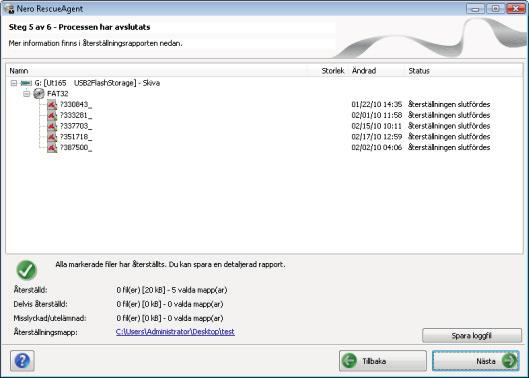Screen dimensions: 529x378
Task: Open the C:\Users\Administrator\Desktop\test recovery folder link
Action: (175, 332)
